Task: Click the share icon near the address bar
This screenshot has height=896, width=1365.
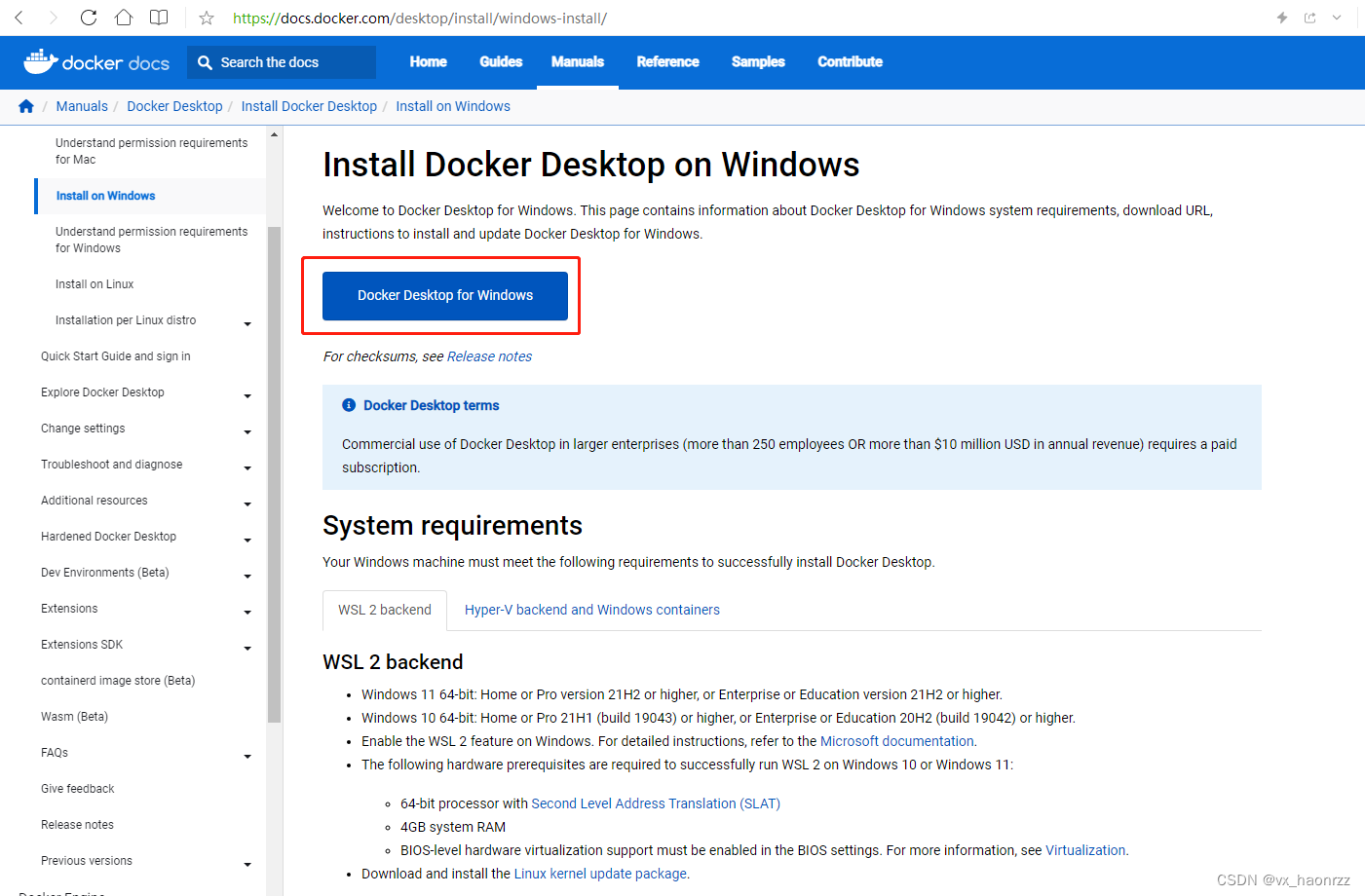Action: pyautogui.click(x=1309, y=17)
